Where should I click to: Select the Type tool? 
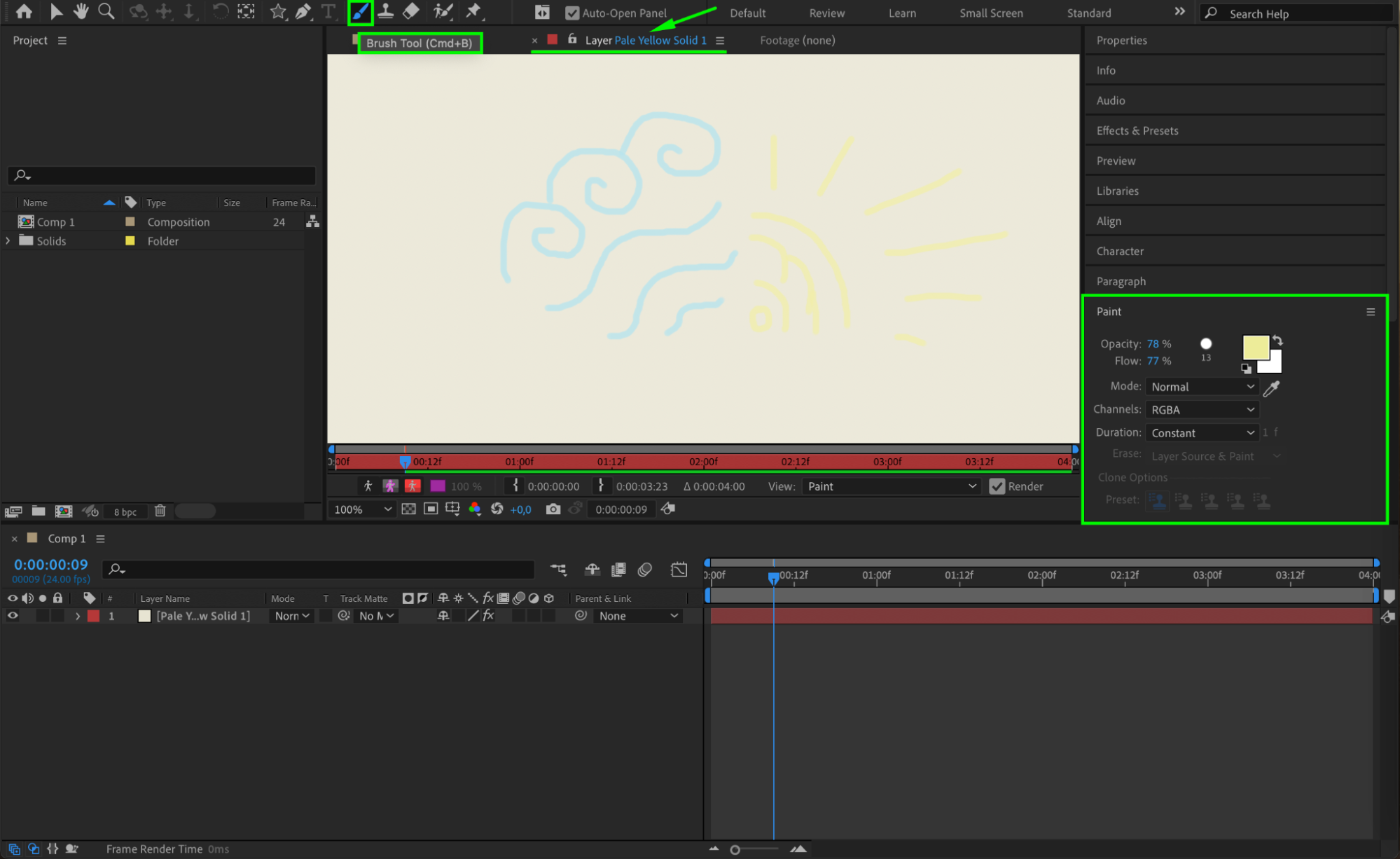pos(328,12)
